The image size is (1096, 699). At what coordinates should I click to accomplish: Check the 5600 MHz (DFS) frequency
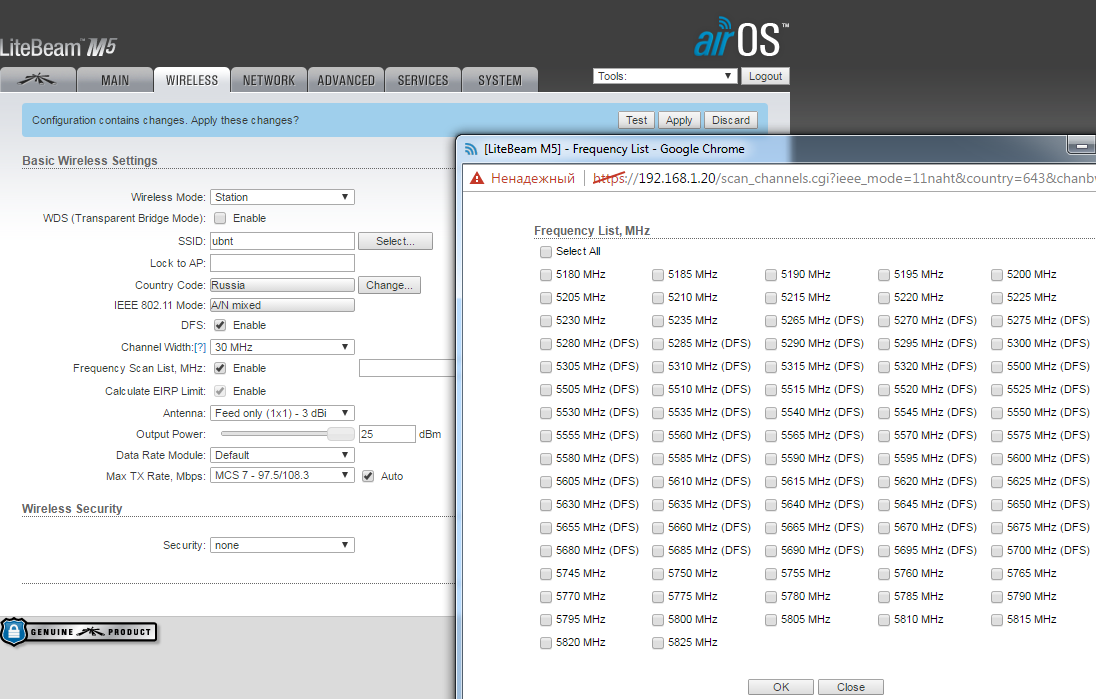(997, 459)
